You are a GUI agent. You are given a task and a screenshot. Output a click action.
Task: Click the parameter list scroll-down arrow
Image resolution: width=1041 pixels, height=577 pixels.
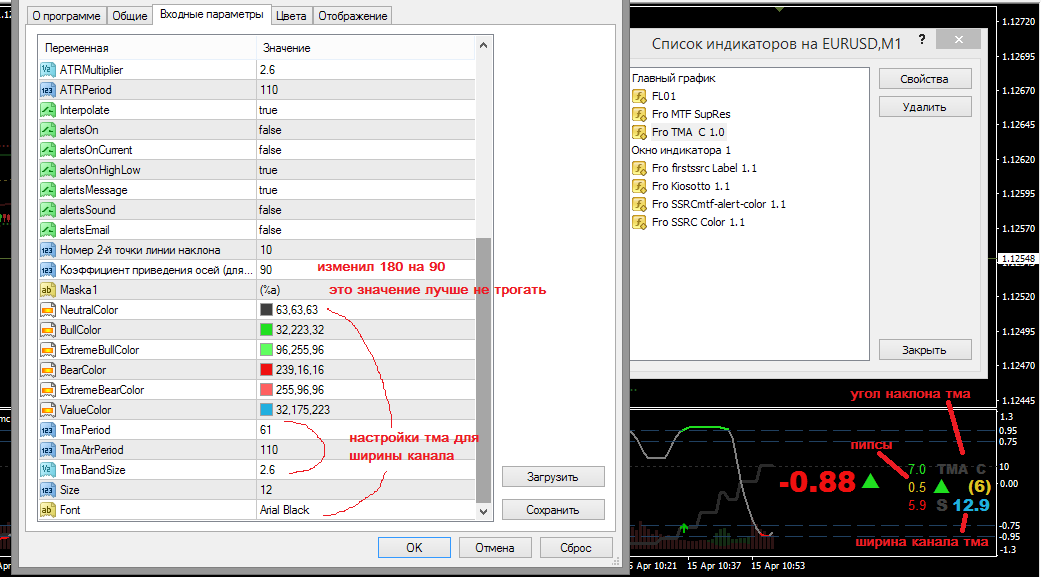pyautogui.click(x=483, y=511)
